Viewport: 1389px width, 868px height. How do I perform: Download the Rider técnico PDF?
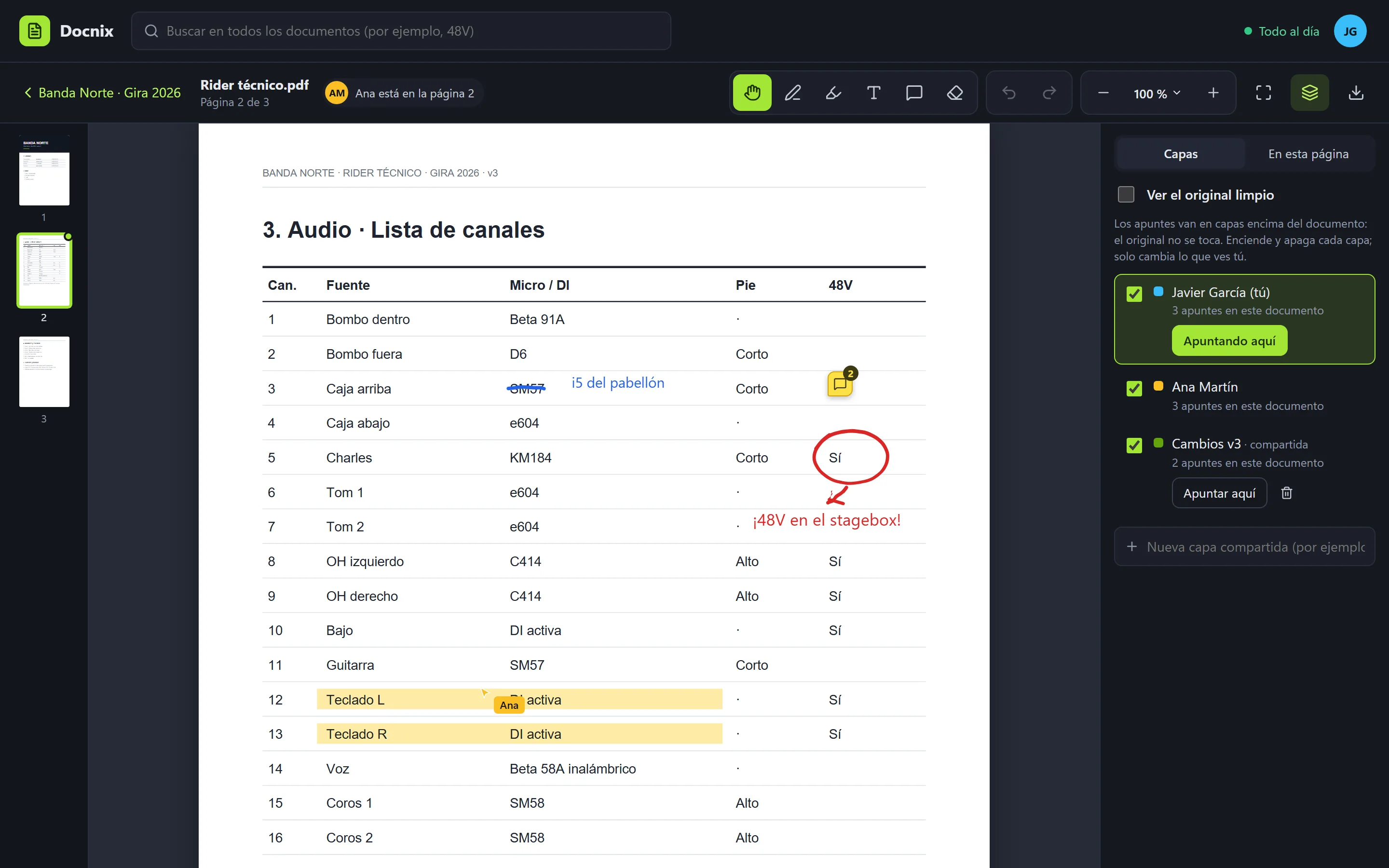(1356, 93)
